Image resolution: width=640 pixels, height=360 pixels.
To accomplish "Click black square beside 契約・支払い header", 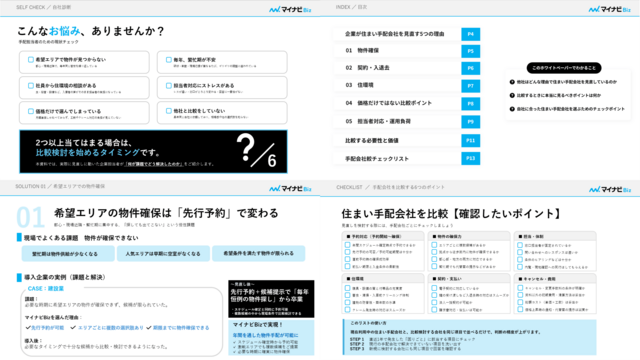I will (434, 279).
